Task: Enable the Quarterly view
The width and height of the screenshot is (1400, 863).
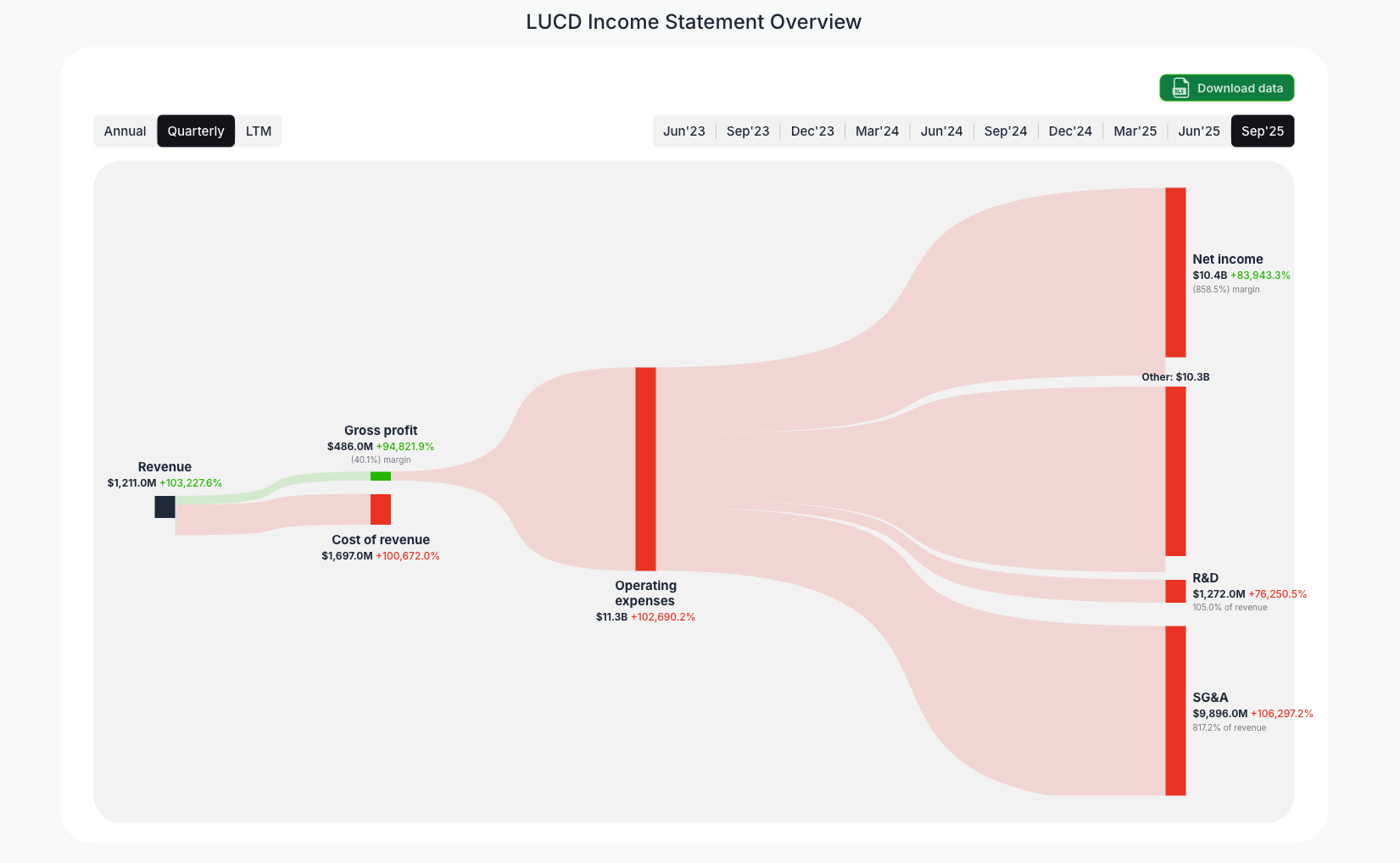Action: click(x=196, y=131)
